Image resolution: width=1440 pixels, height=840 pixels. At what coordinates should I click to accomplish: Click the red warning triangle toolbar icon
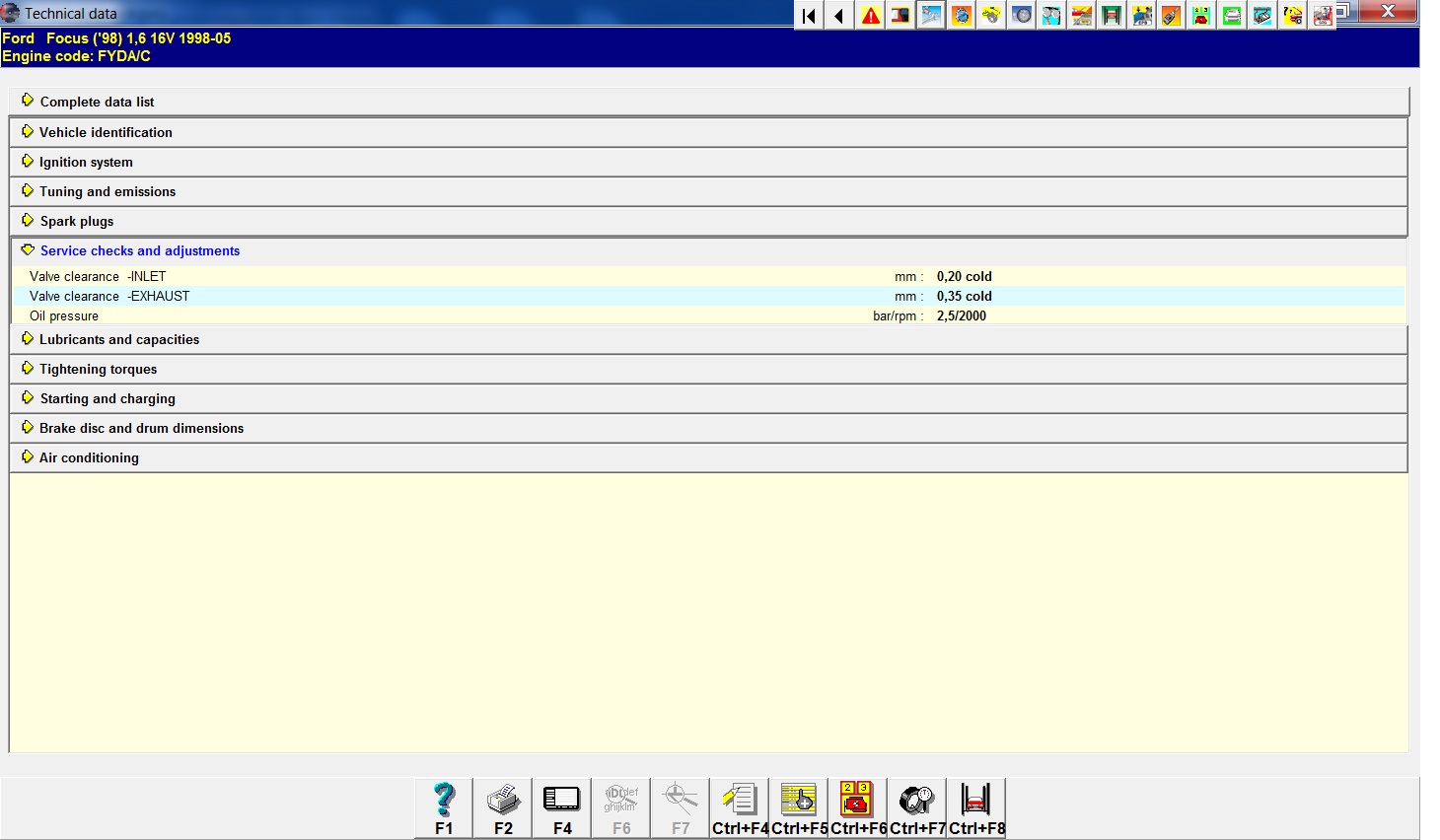870,16
